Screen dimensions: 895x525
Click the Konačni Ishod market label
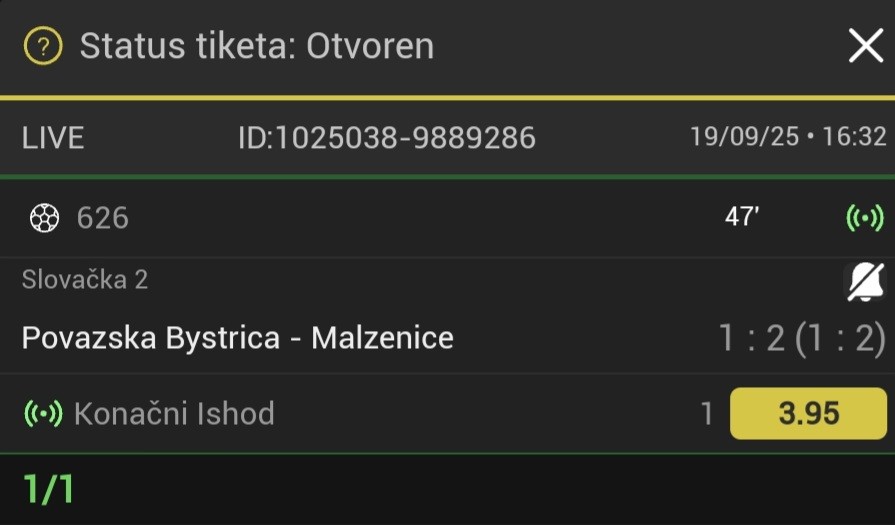coord(174,413)
